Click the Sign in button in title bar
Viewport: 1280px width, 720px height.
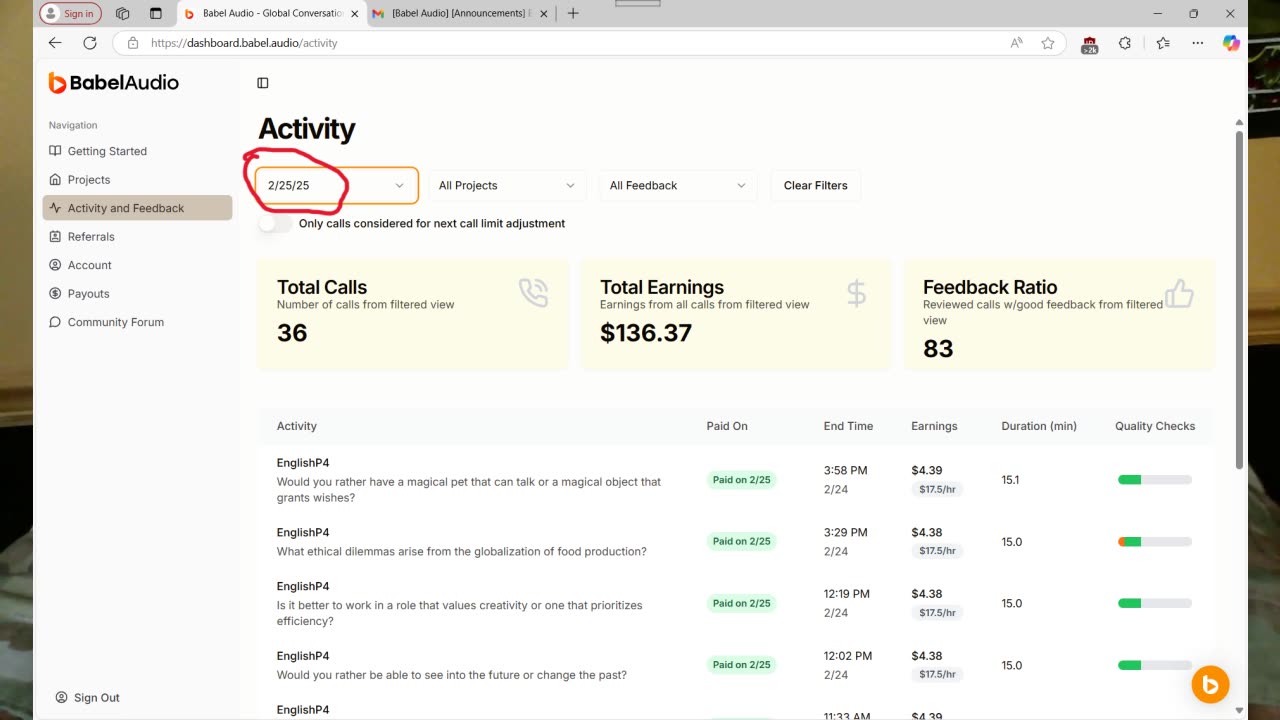pos(70,13)
